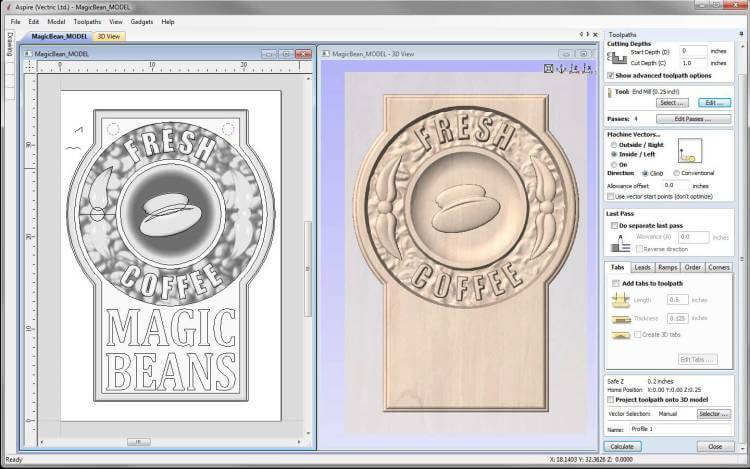This screenshot has width=750, height=469.
Task: Switch to the MagicBean_MODEL document tab
Action: (60, 36)
